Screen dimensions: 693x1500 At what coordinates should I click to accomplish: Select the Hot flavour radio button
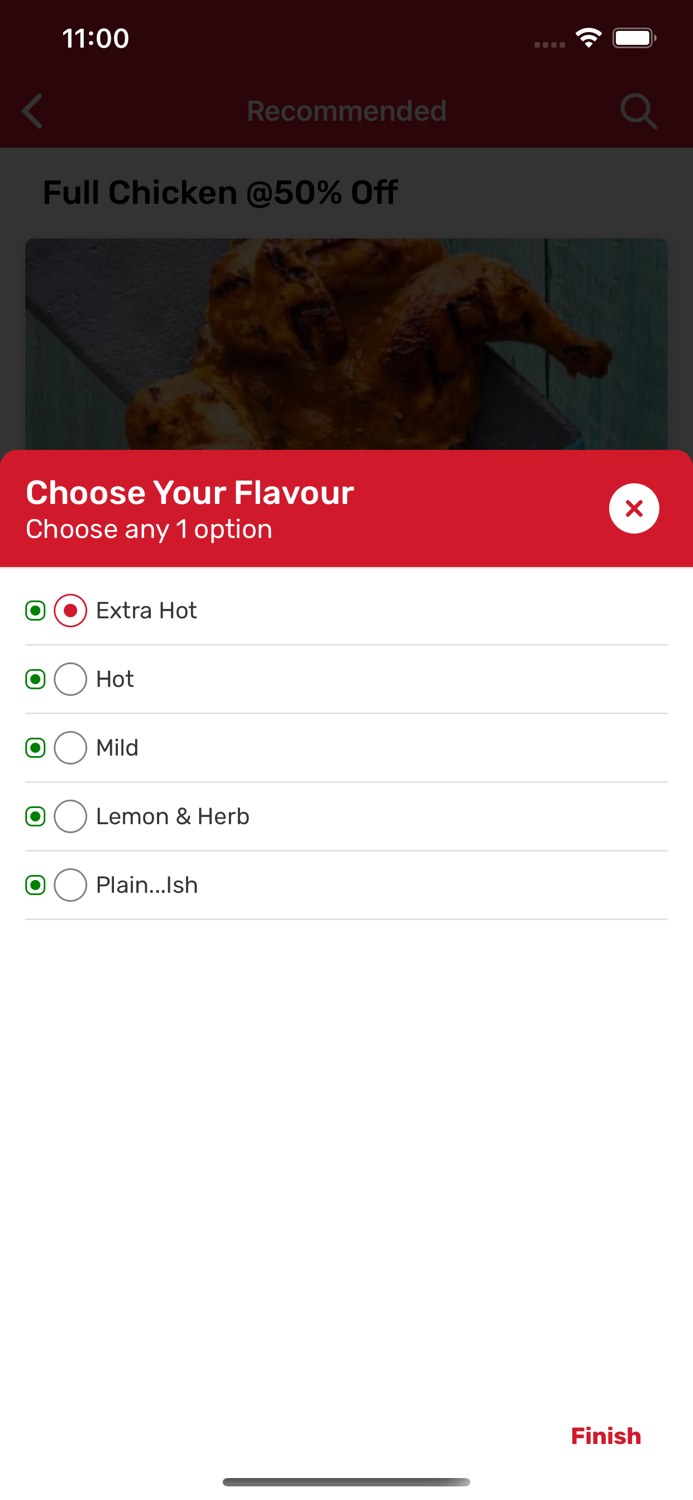click(70, 679)
